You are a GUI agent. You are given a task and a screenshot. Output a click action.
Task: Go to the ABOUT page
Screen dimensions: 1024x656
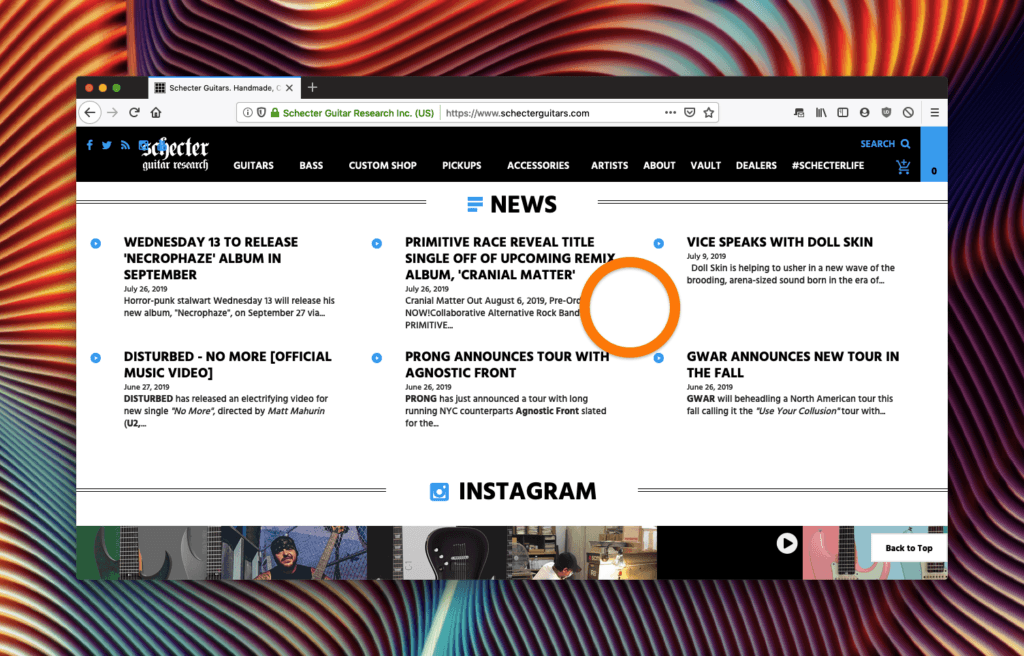coord(659,165)
